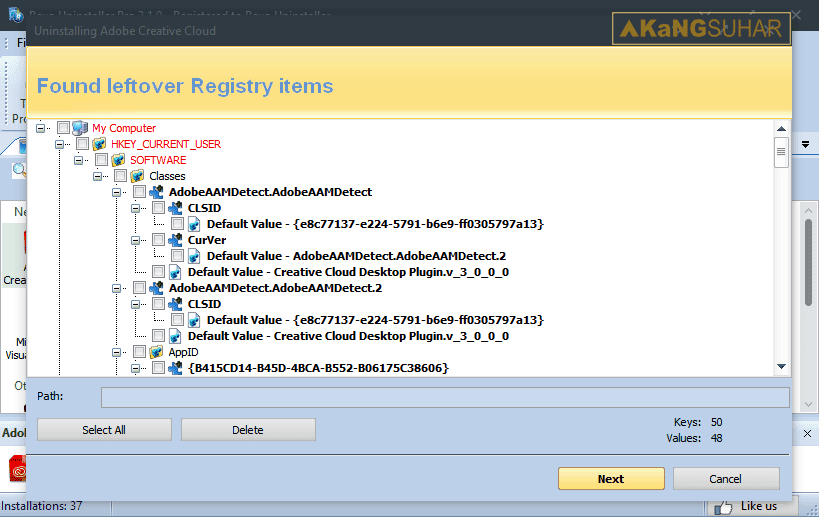Select Default Value - AdobeAAMDetect.AdobeAAMDetect.2 row

click(356, 256)
